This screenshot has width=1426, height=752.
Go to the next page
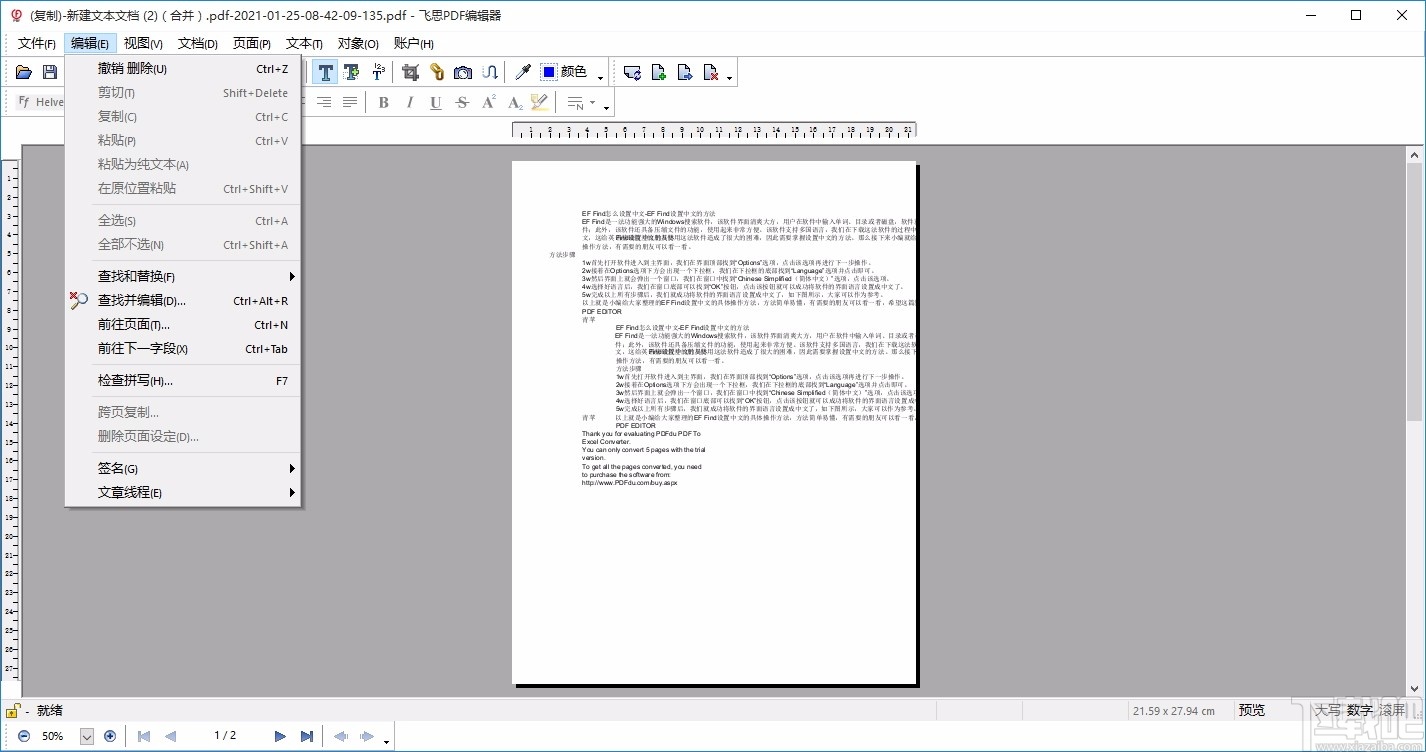(281, 736)
